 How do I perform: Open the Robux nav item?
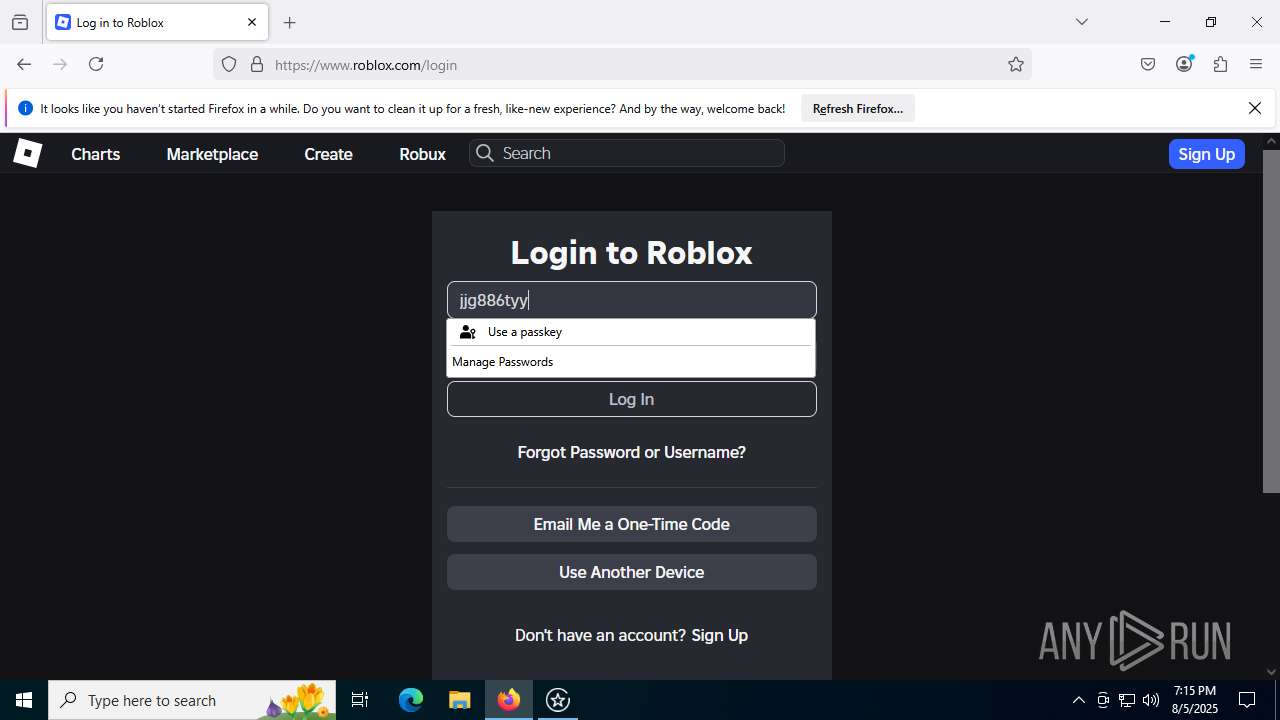(422, 154)
